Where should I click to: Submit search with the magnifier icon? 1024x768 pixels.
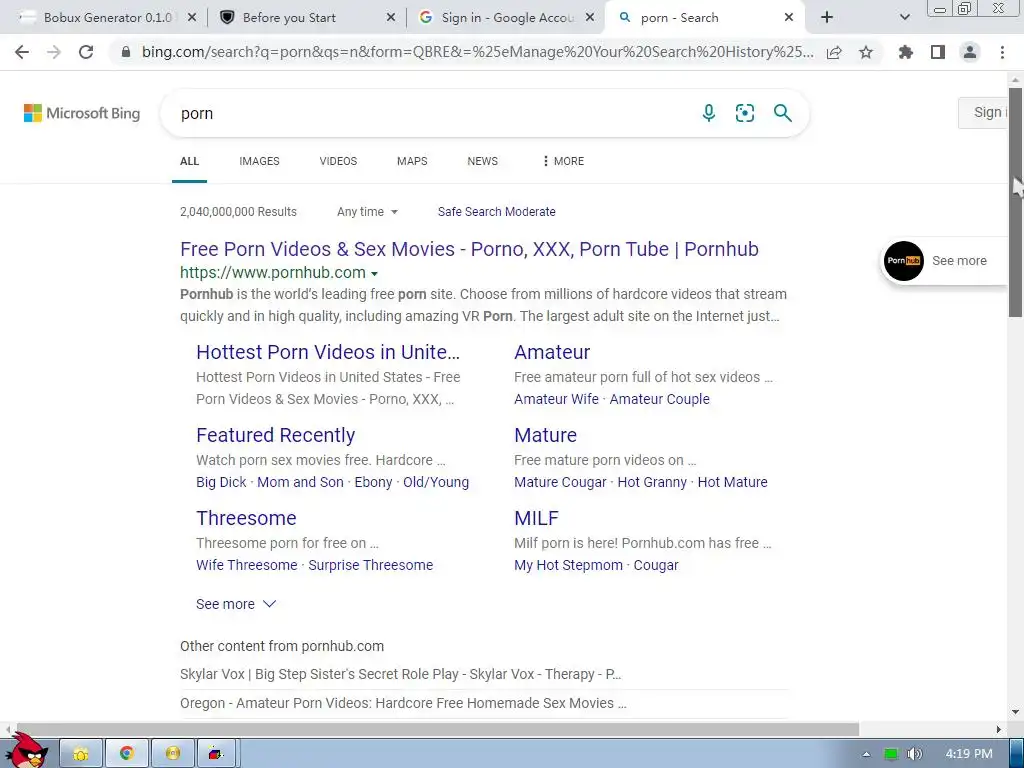(782, 113)
